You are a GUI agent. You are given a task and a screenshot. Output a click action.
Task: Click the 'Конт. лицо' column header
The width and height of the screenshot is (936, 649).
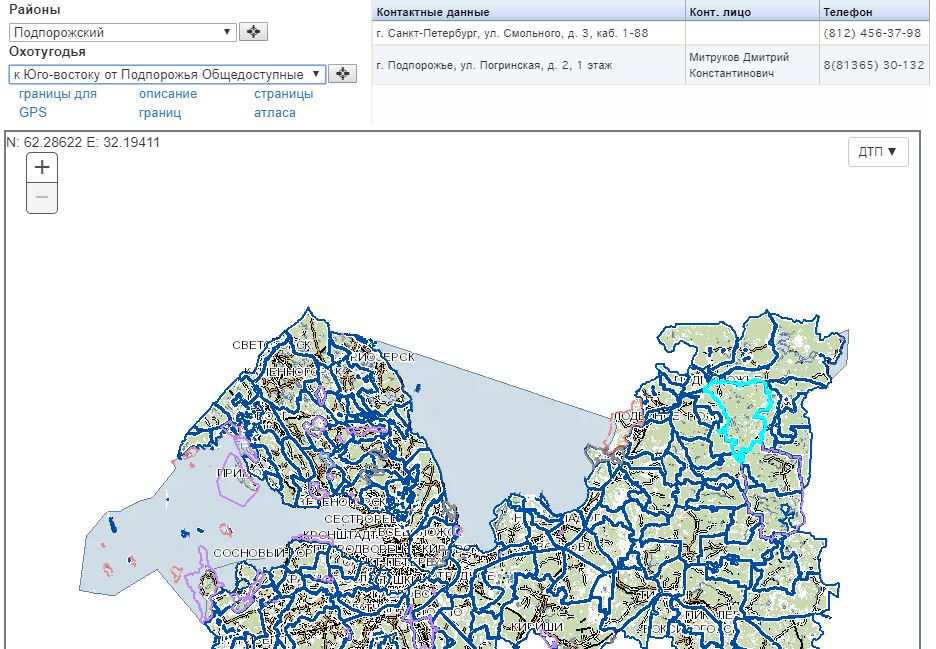coord(720,12)
